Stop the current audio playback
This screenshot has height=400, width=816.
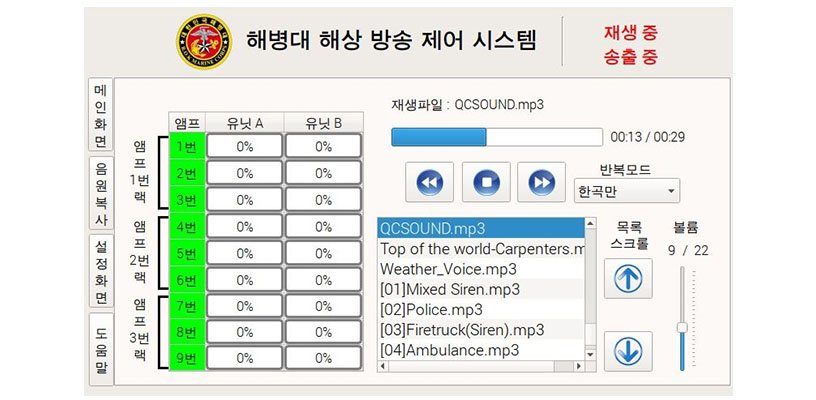coord(486,182)
